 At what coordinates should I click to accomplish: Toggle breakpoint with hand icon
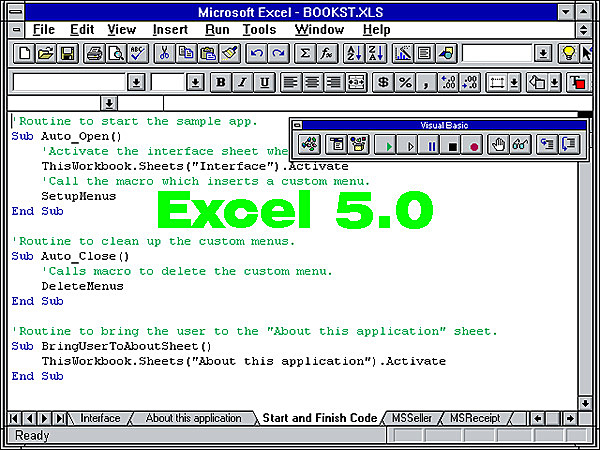pyautogui.click(x=499, y=145)
